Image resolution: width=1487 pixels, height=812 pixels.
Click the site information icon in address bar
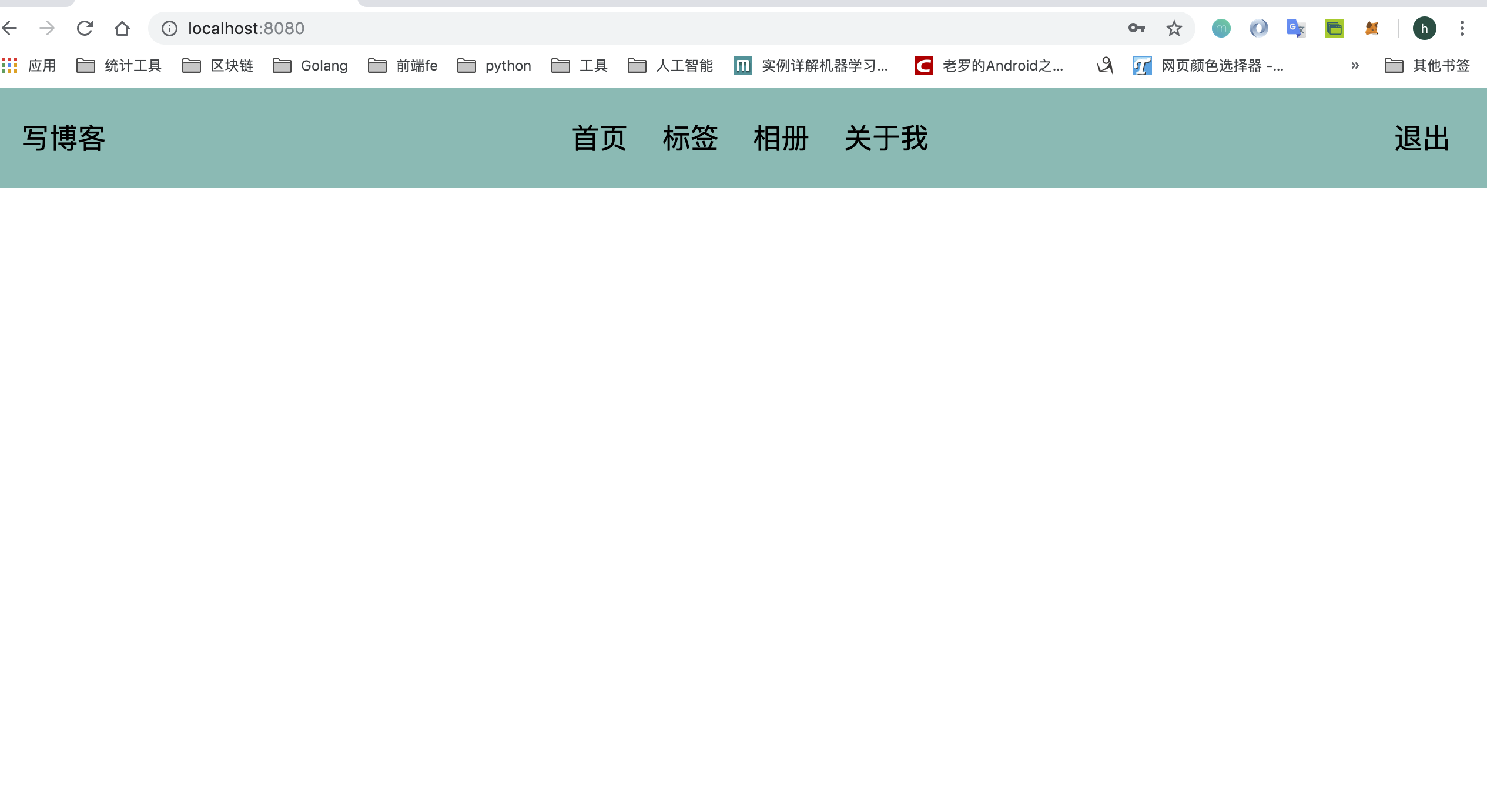click(169, 28)
